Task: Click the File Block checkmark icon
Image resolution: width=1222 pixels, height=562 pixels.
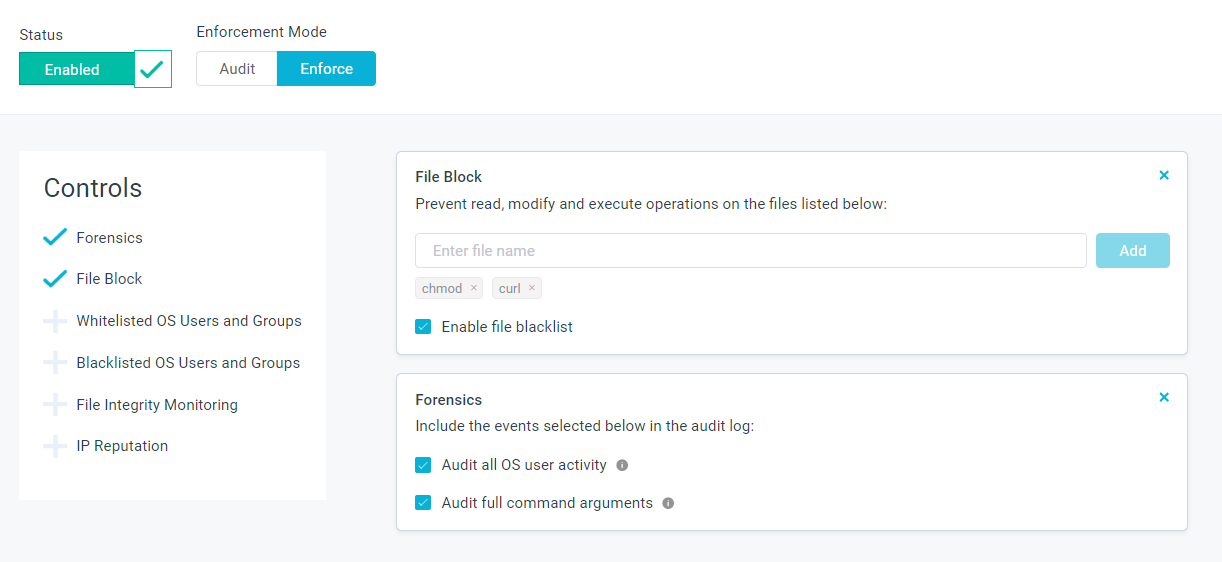Action: 55,279
